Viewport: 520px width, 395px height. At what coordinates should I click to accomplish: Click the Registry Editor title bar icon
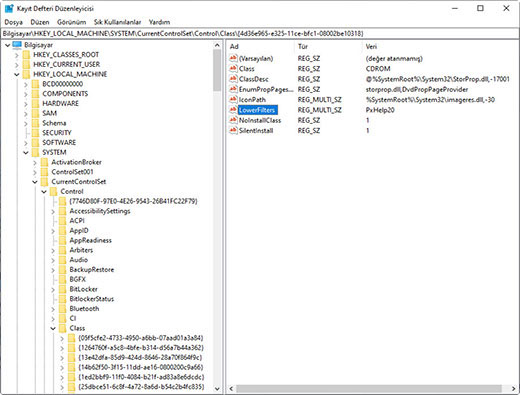pos(9,8)
